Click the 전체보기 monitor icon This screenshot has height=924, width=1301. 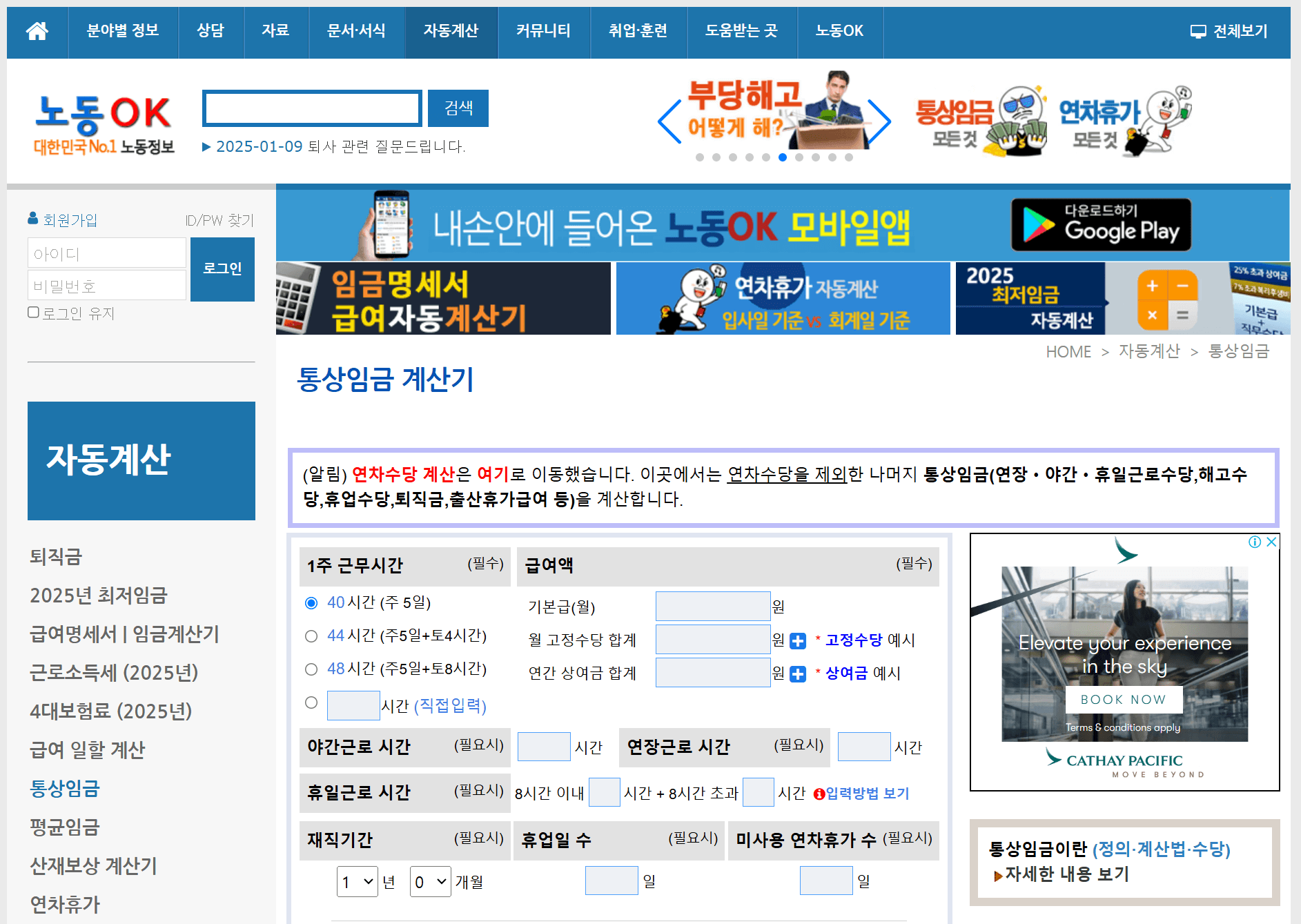click(x=1198, y=31)
